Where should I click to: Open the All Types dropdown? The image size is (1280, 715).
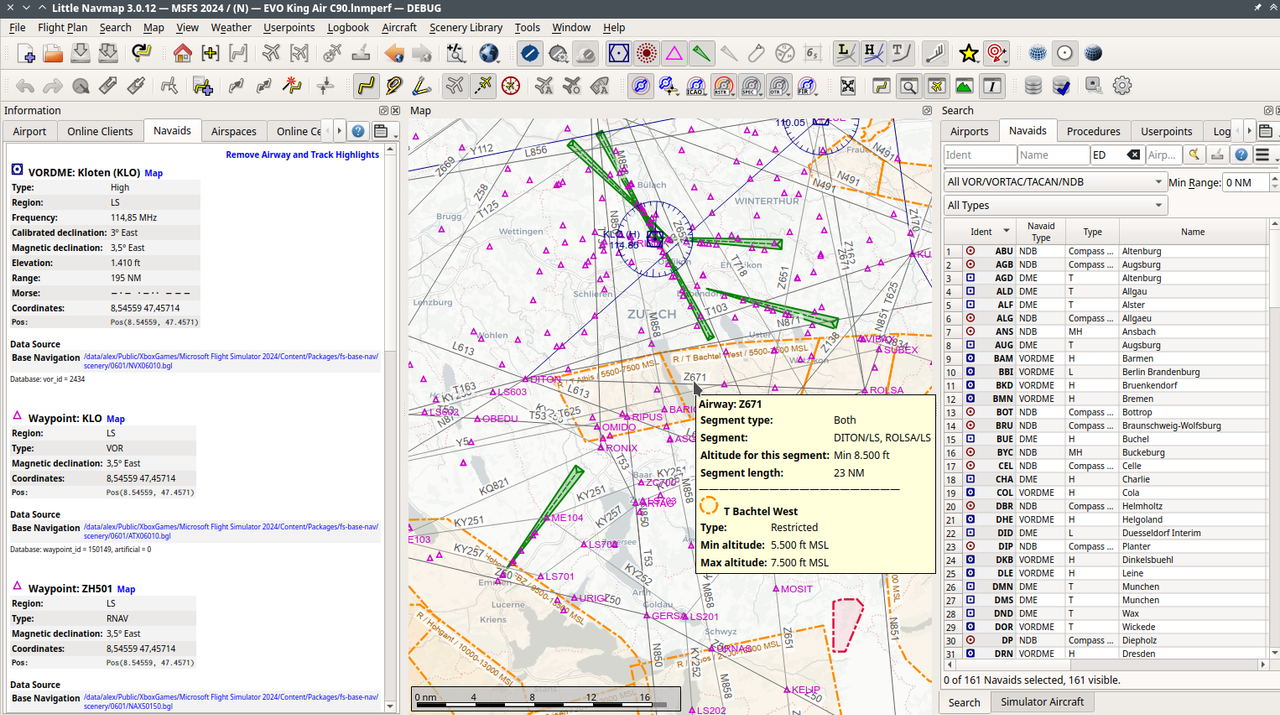pyautogui.click(x=1055, y=205)
